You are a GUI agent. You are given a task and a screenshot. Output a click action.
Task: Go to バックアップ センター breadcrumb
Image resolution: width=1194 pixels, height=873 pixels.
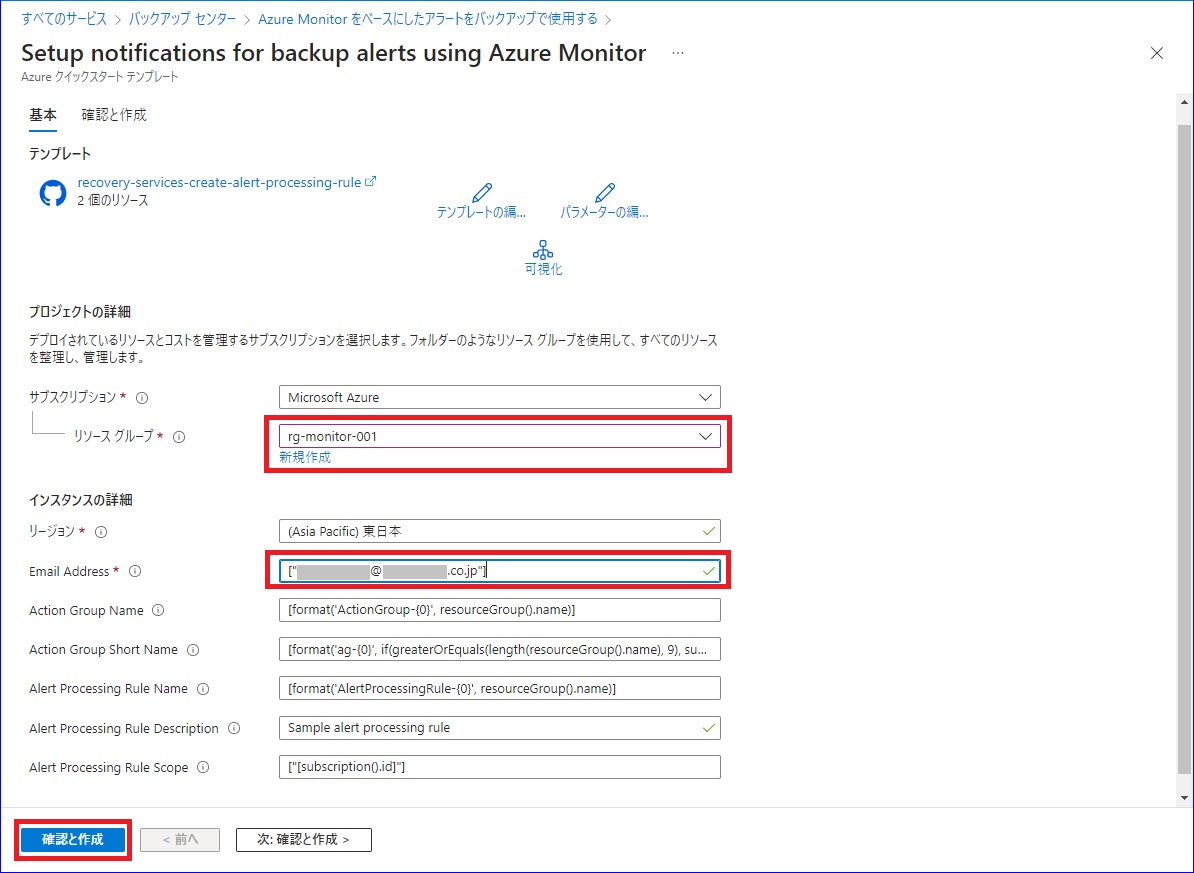coord(182,19)
